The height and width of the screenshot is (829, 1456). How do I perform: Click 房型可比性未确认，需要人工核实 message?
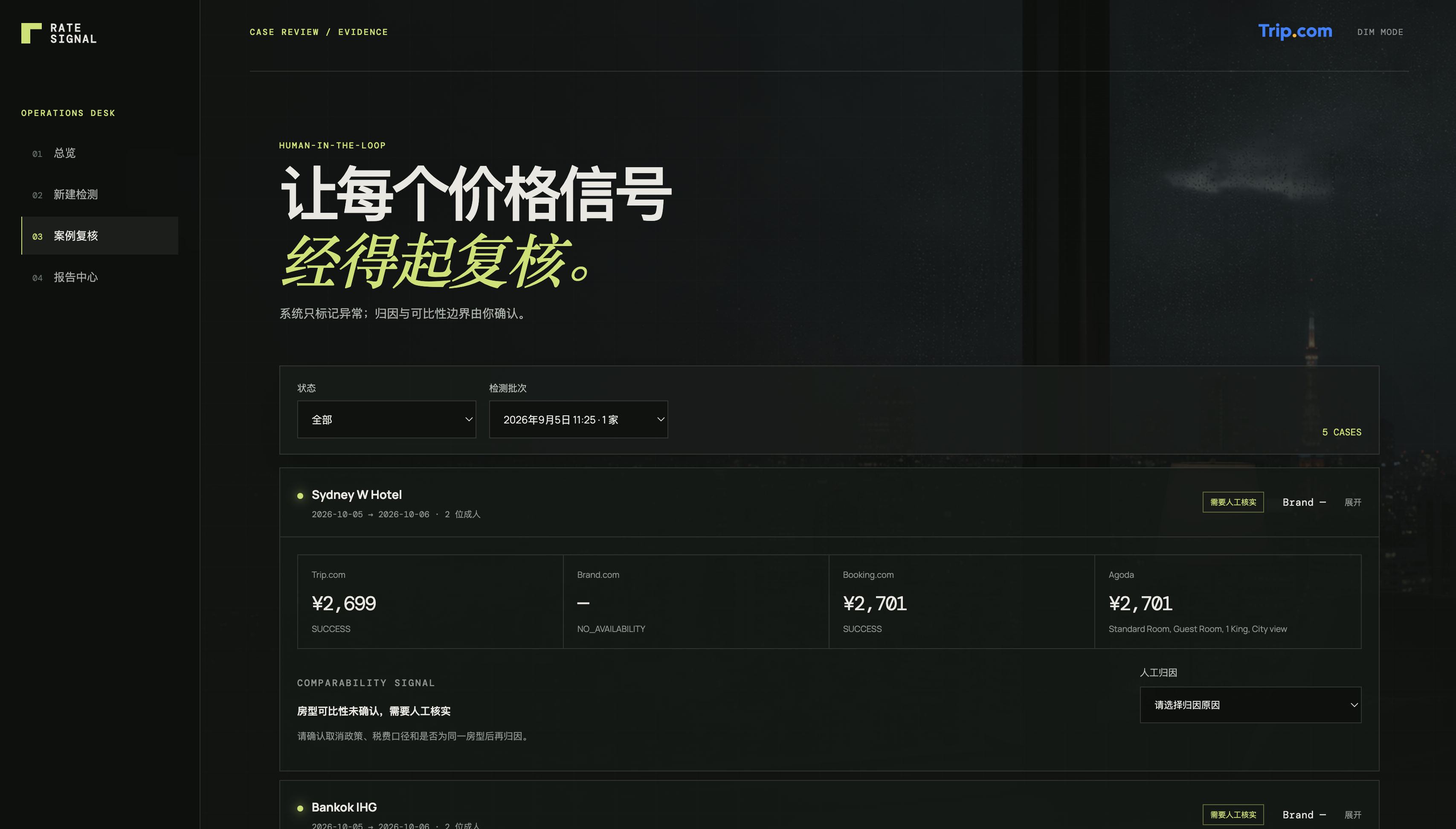pos(374,711)
